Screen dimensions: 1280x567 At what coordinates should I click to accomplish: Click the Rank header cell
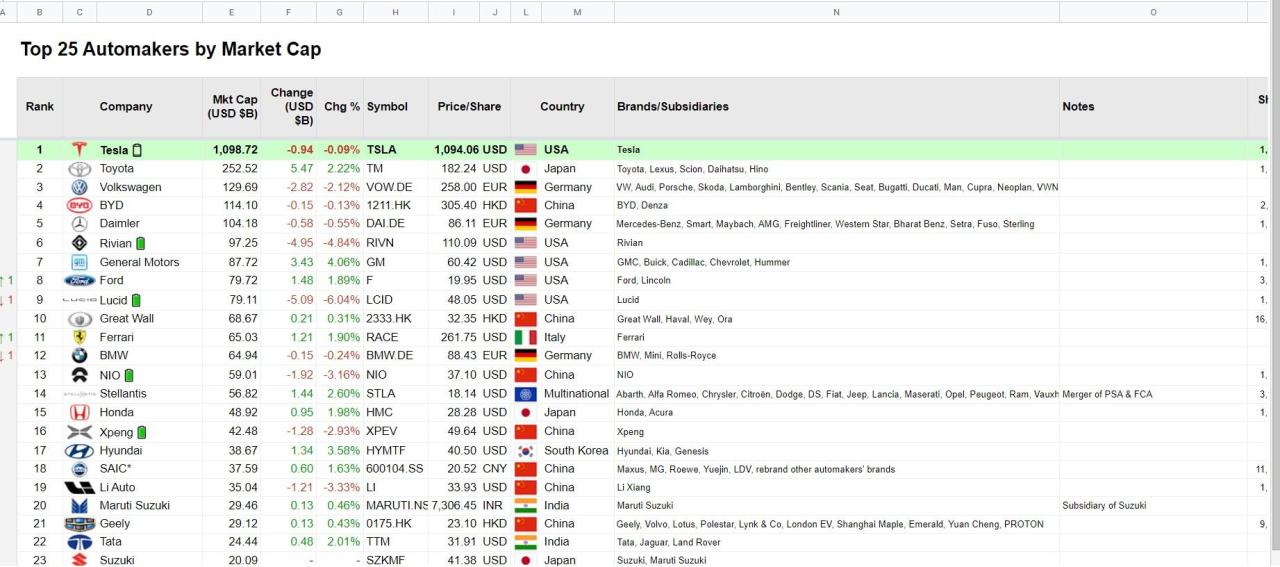point(40,107)
